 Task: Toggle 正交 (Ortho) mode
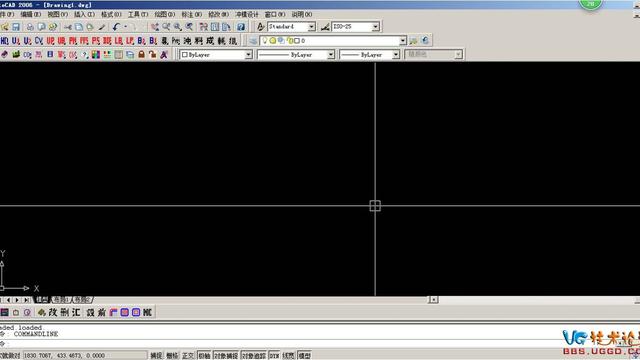point(188,356)
